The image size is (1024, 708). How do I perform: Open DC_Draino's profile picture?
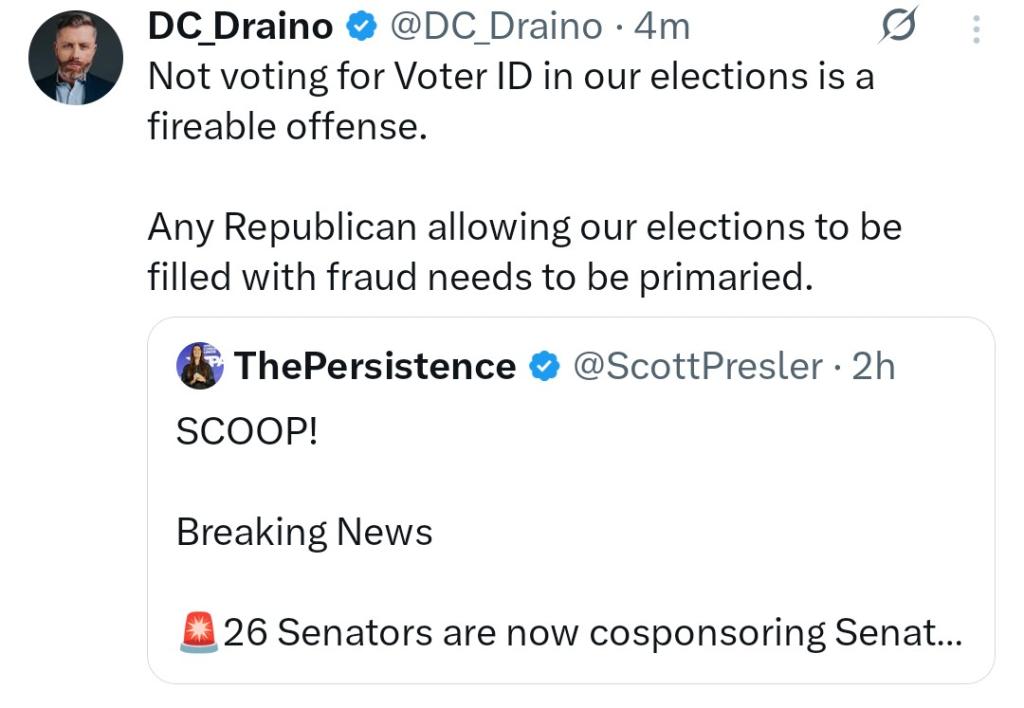[75, 58]
